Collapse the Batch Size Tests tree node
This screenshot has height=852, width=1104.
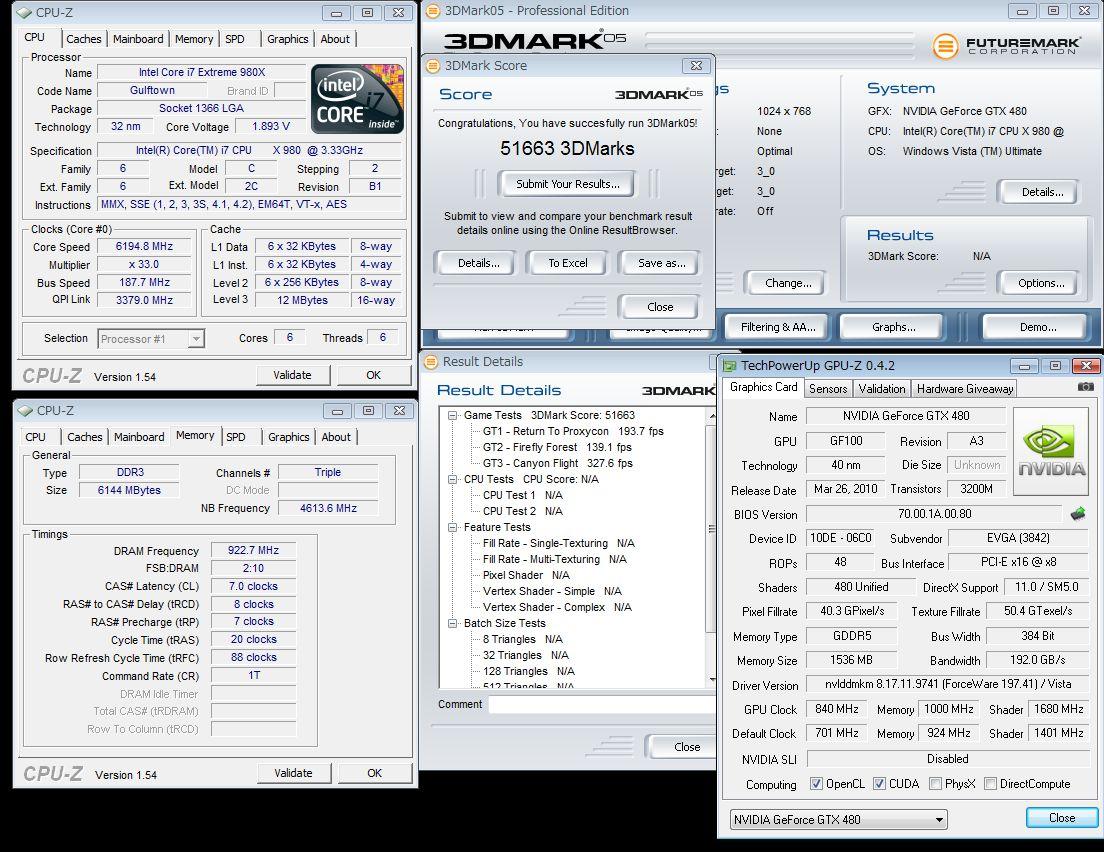pyautogui.click(x=453, y=623)
